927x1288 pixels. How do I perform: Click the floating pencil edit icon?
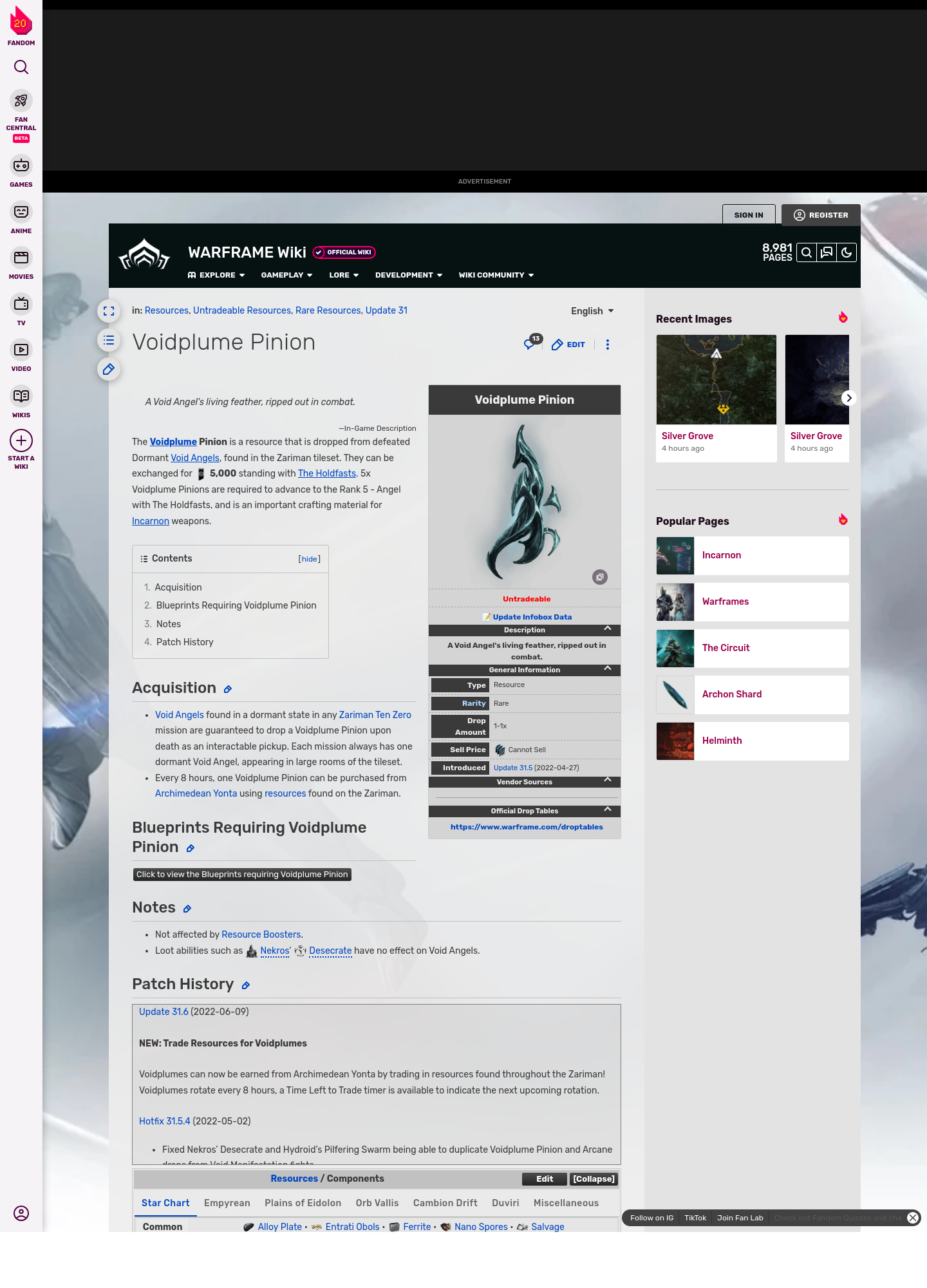tap(109, 369)
